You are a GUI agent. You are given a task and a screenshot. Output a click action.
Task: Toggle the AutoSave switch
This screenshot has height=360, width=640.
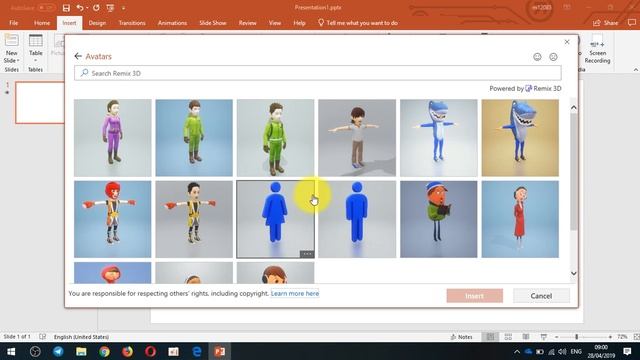pyautogui.click(x=46, y=8)
